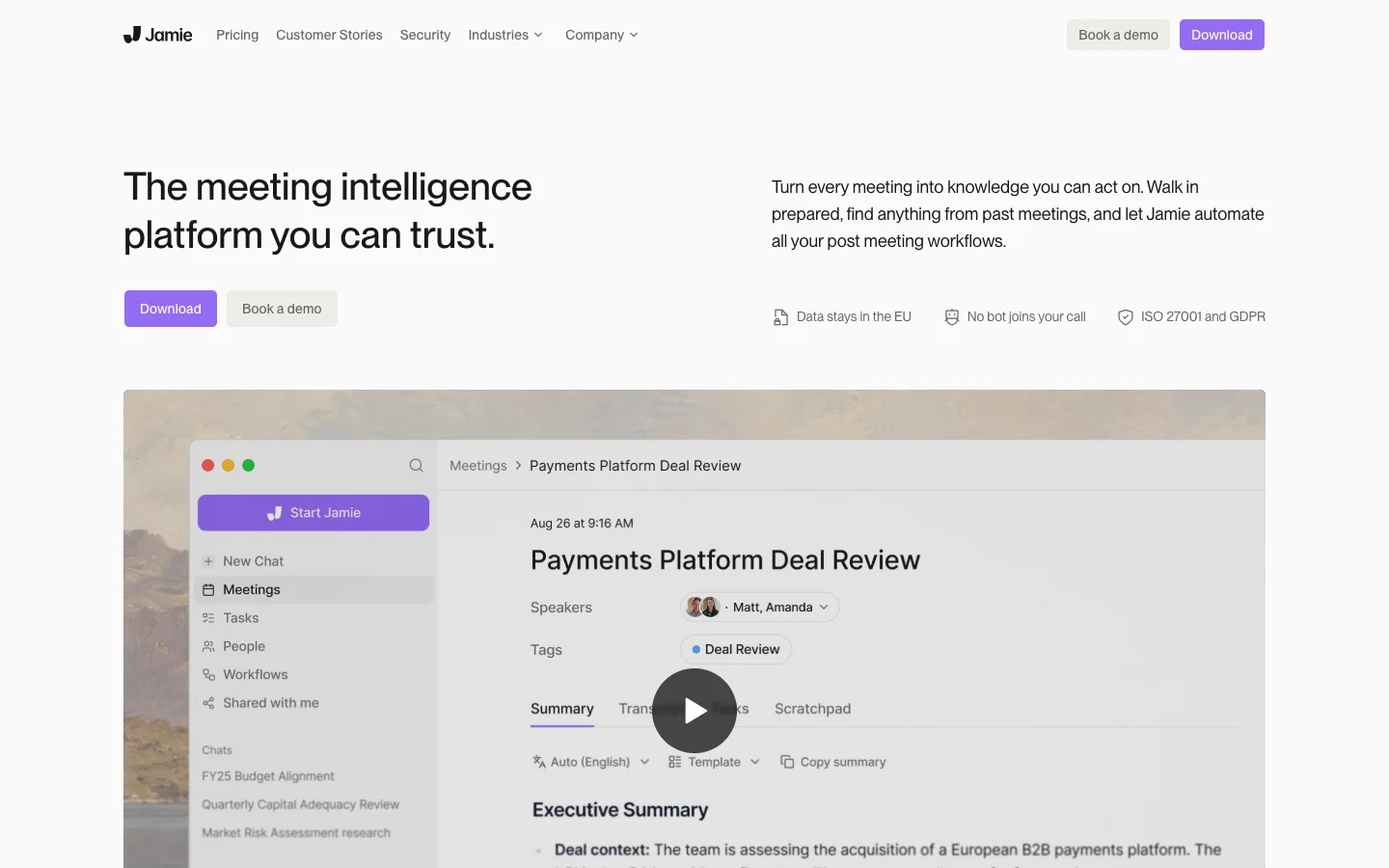
Task: Click the Workflows icon in sidebar
Action: [208, 674]
